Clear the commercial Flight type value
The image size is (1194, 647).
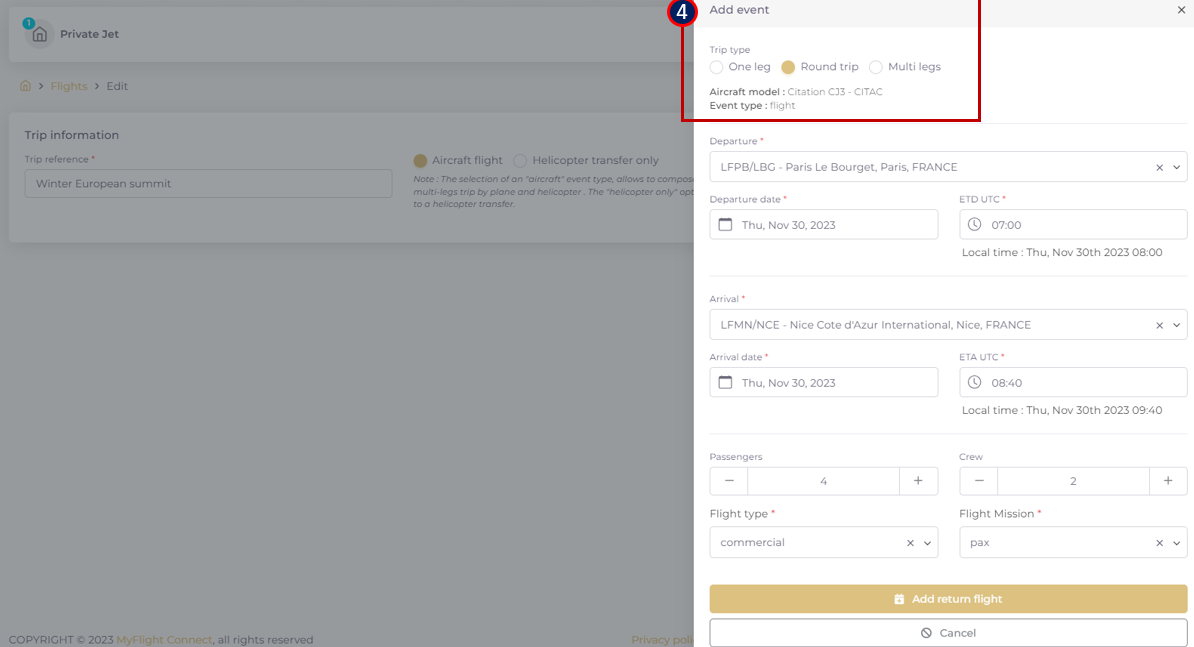pos(910,543)
